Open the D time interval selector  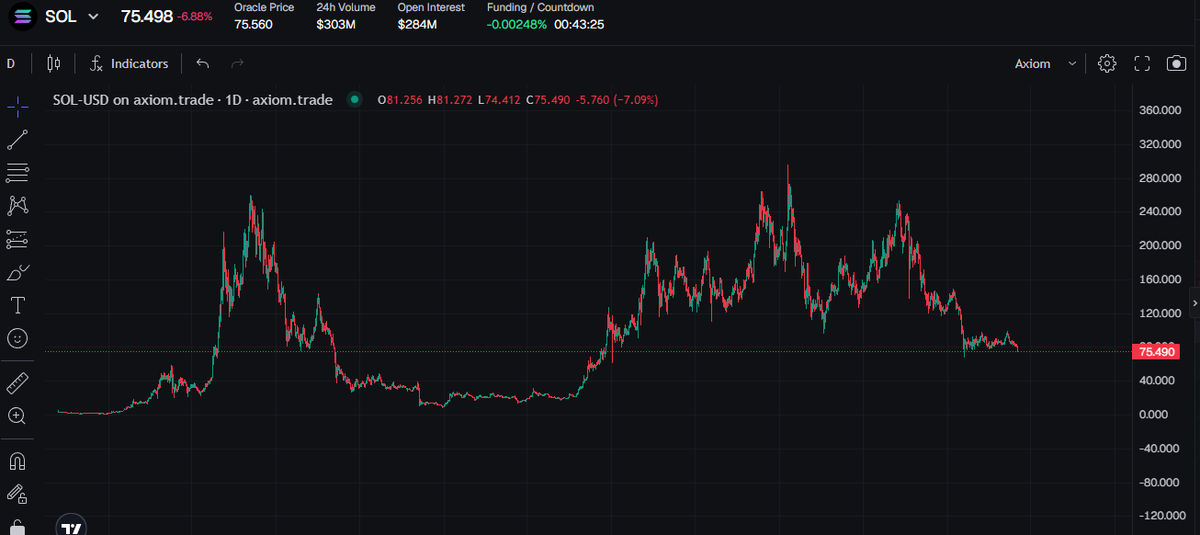point(11,63)
